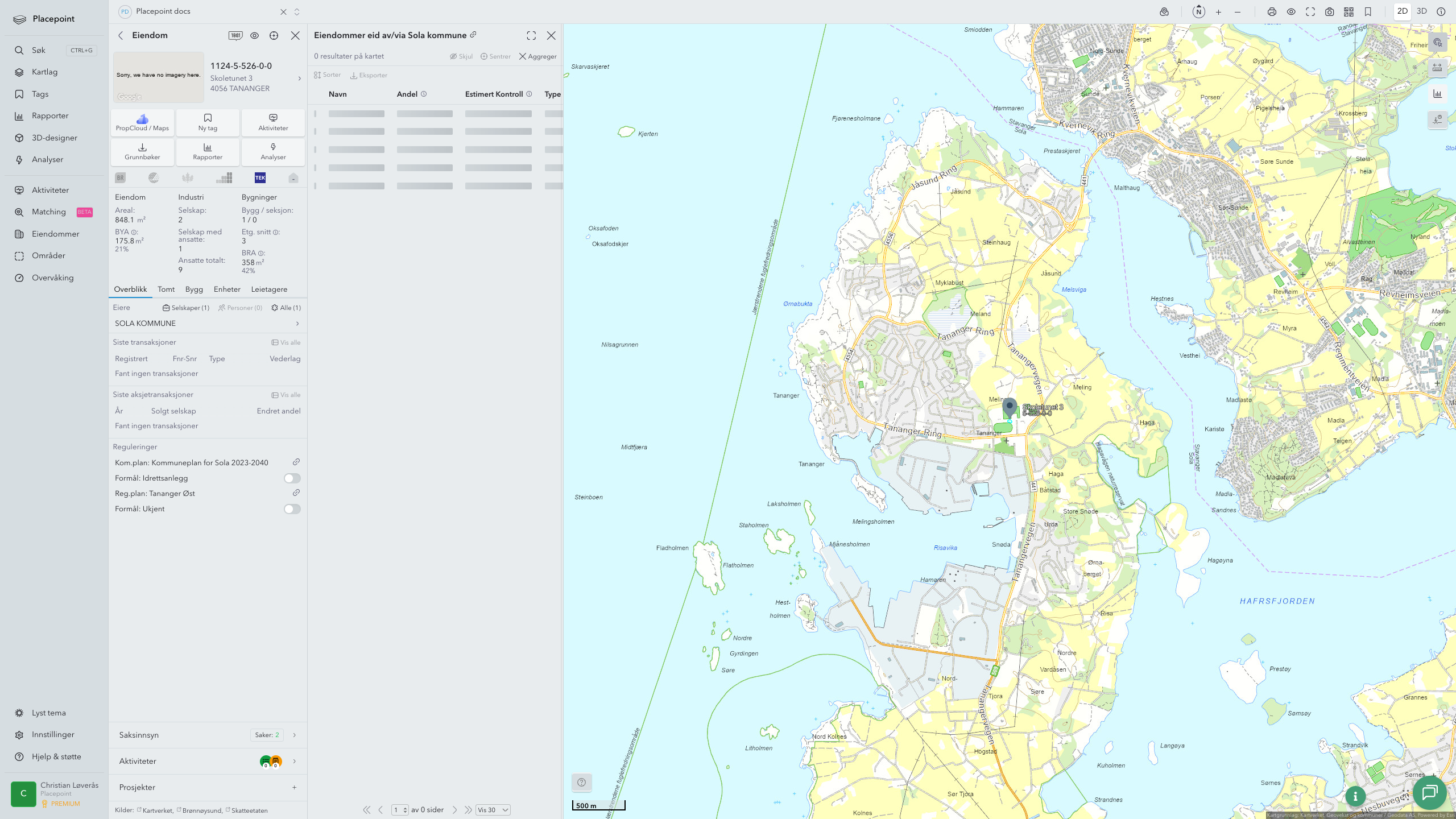
Task: Switch to the Tomt tab
Action: pyautogui.click(x=166, y=289)
